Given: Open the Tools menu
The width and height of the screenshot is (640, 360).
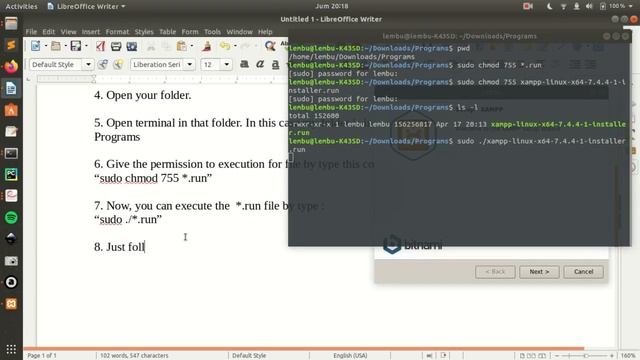Looking at the screenshot, I should click(212, 31).
